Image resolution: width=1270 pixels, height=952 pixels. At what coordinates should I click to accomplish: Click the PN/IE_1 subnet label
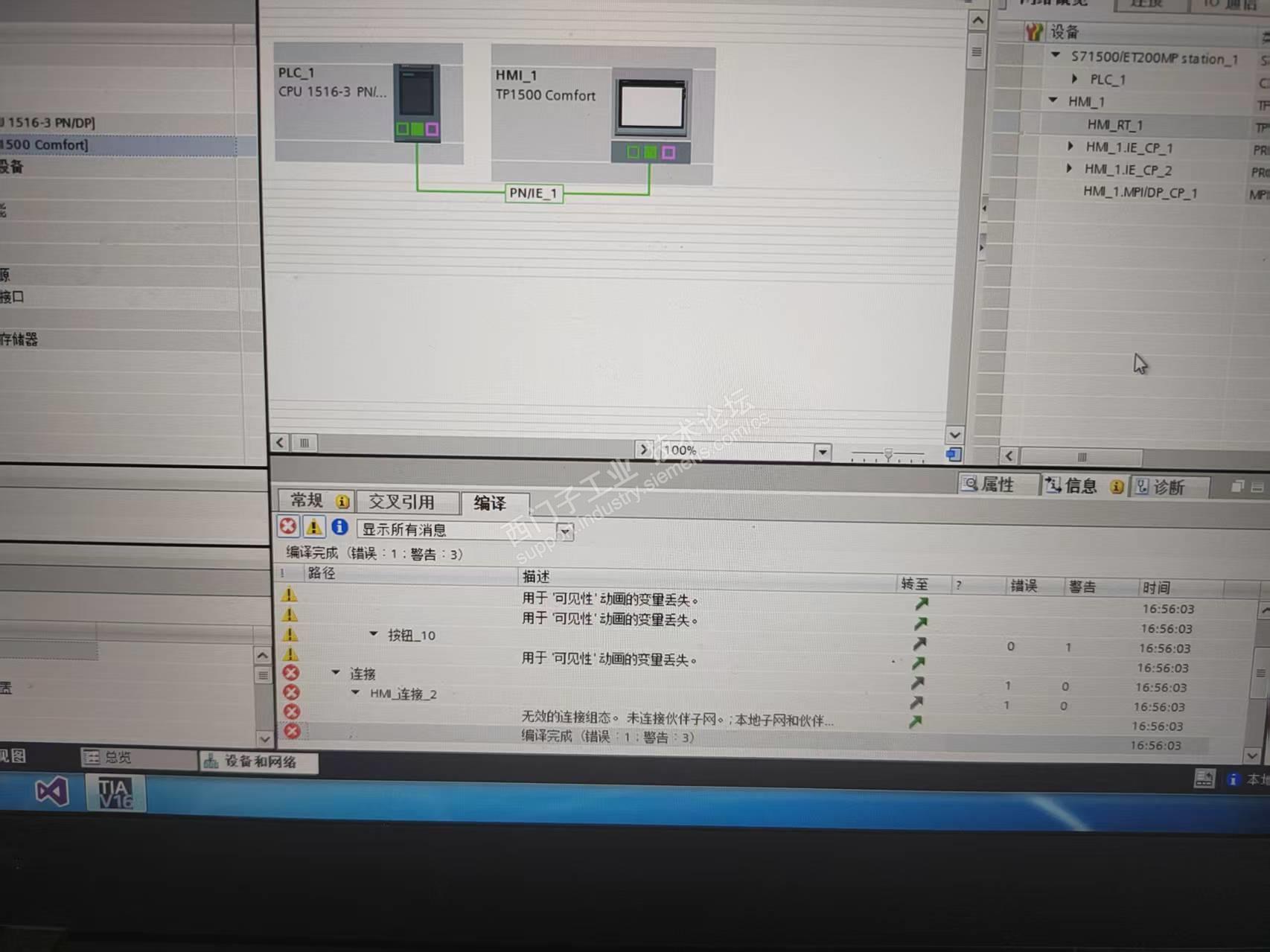533,194
